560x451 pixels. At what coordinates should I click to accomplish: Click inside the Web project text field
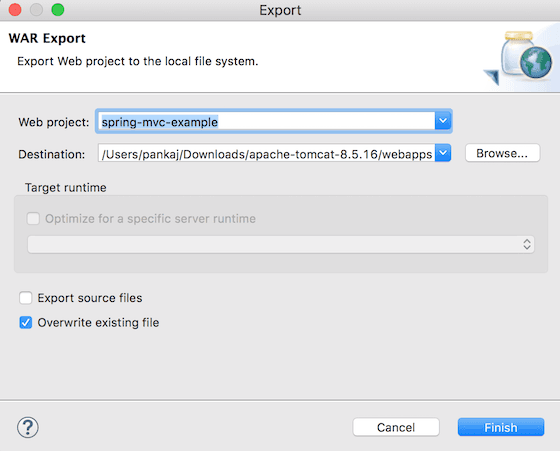266,121
